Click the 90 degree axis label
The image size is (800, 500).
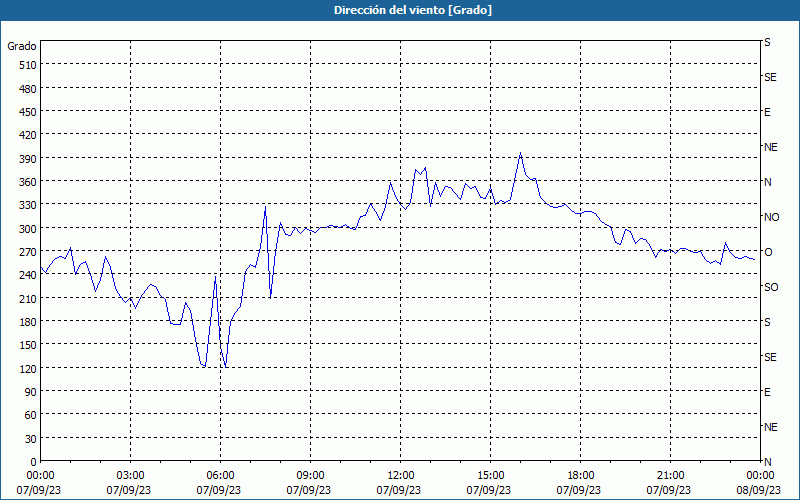(31, 392)
